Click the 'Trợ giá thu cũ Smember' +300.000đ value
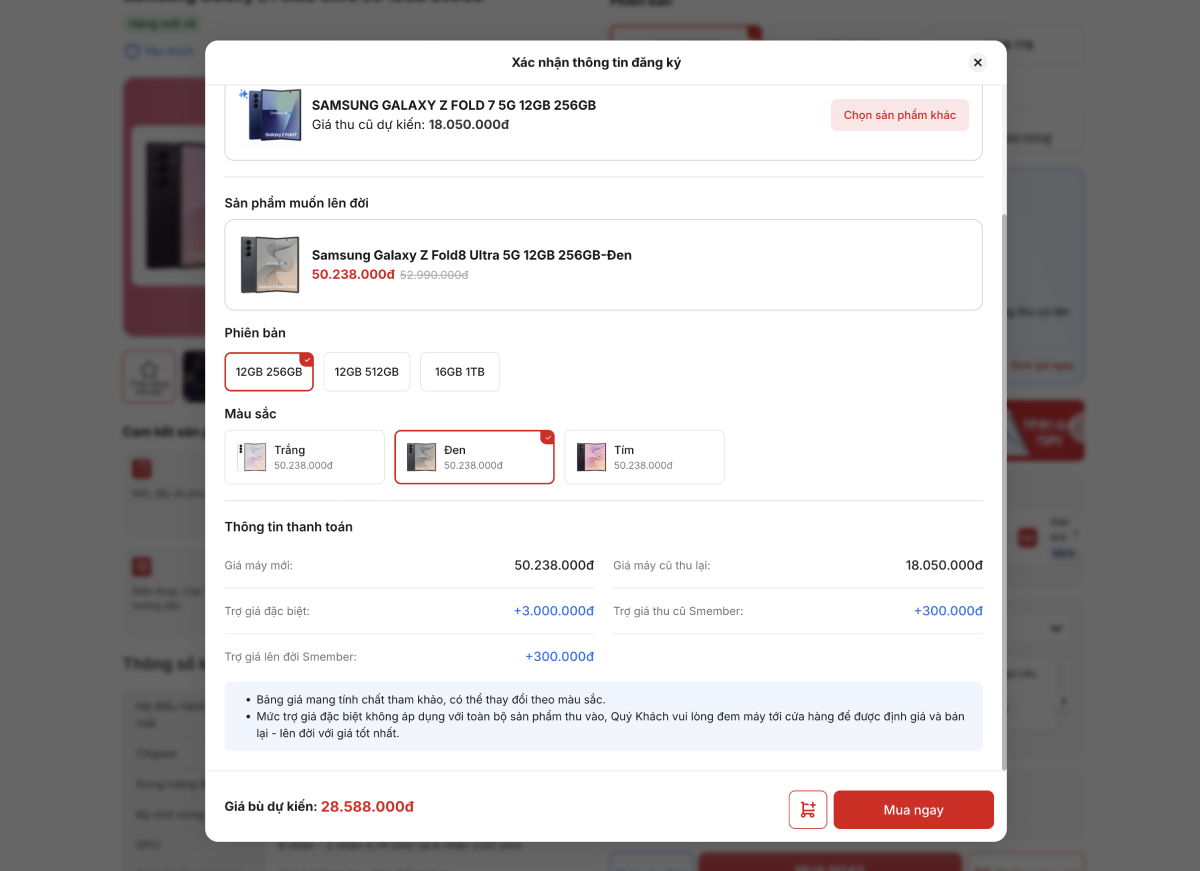1200x871 pixels. click(948, 611)
